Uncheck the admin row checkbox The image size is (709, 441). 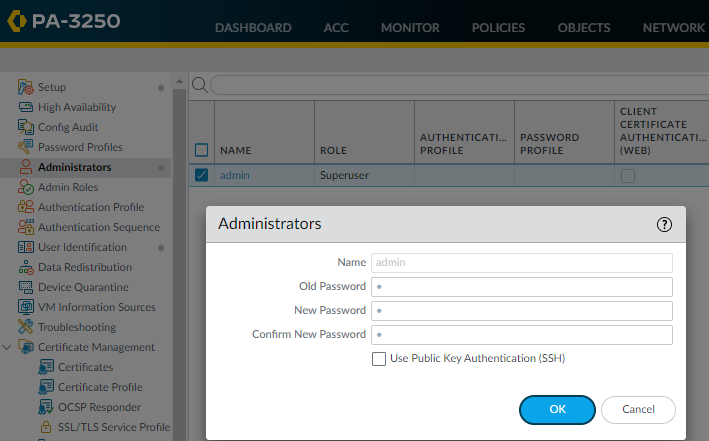[201, 175]
